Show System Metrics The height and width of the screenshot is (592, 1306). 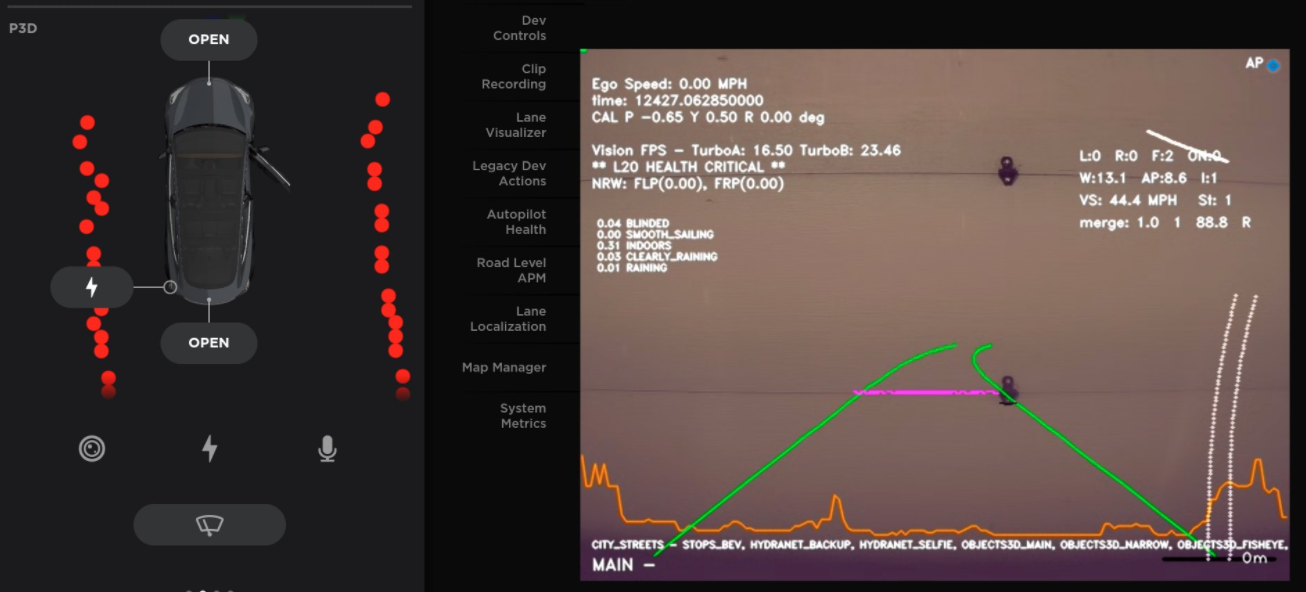(523, 416)
